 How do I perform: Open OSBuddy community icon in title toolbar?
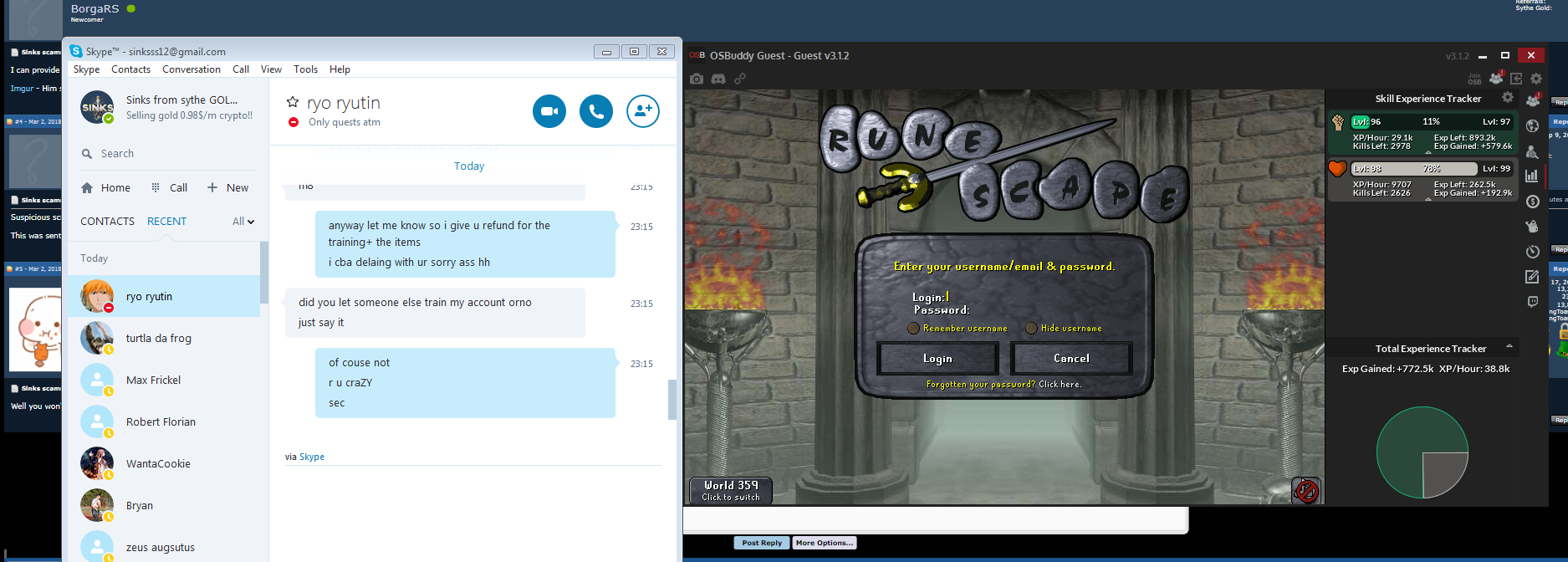coord(1496,79)
